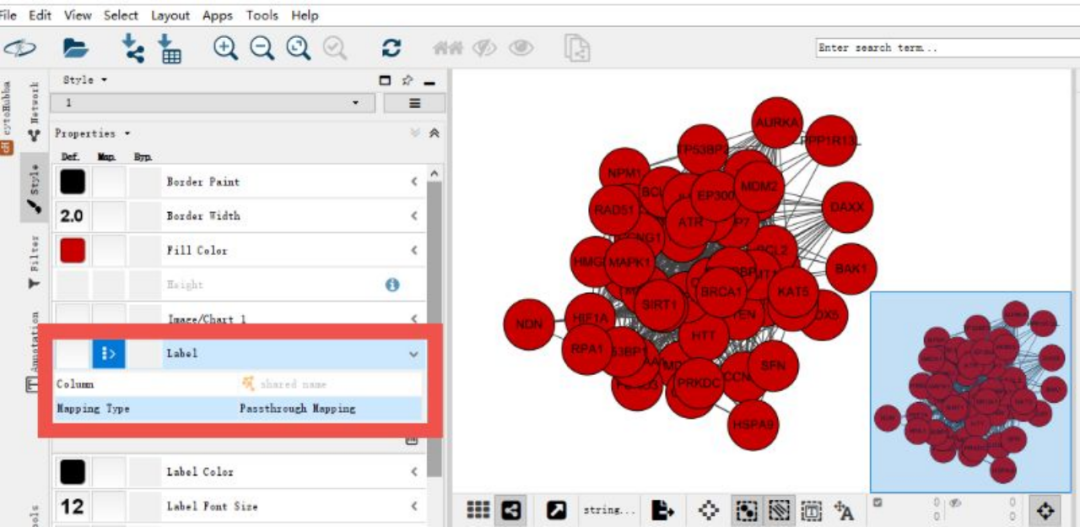Click the New Network from Selection icon

coord(577,48)
